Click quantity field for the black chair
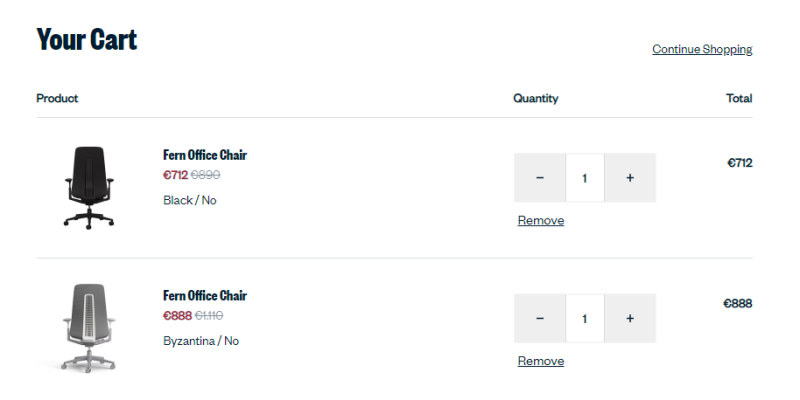Screen dimensions: 800x400 pyautogui.click(x=585, y=178)
